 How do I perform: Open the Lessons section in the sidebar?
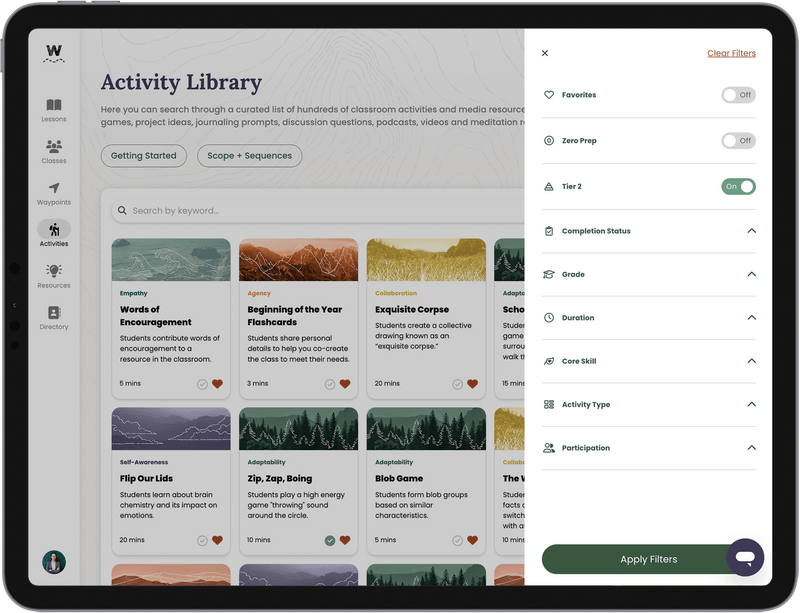(x=52, y=107)
